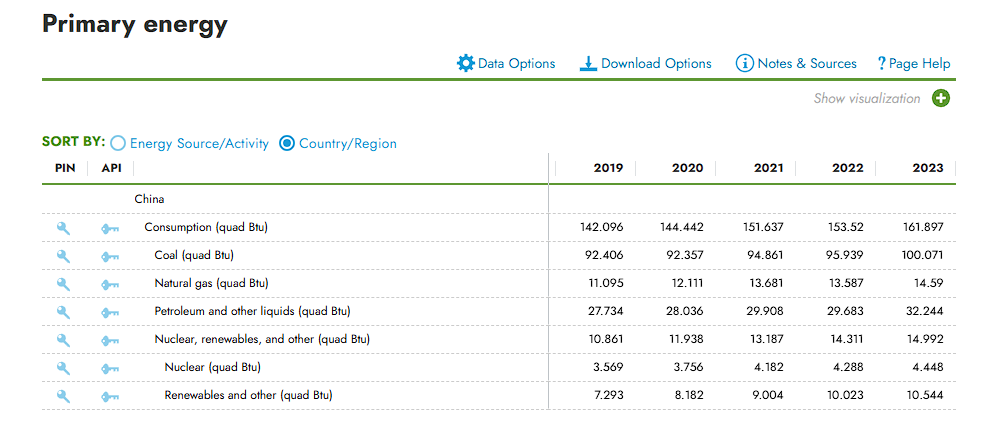
Task: Select the Energy Source/Activity sort option
Action: click(x=118, y=144)
